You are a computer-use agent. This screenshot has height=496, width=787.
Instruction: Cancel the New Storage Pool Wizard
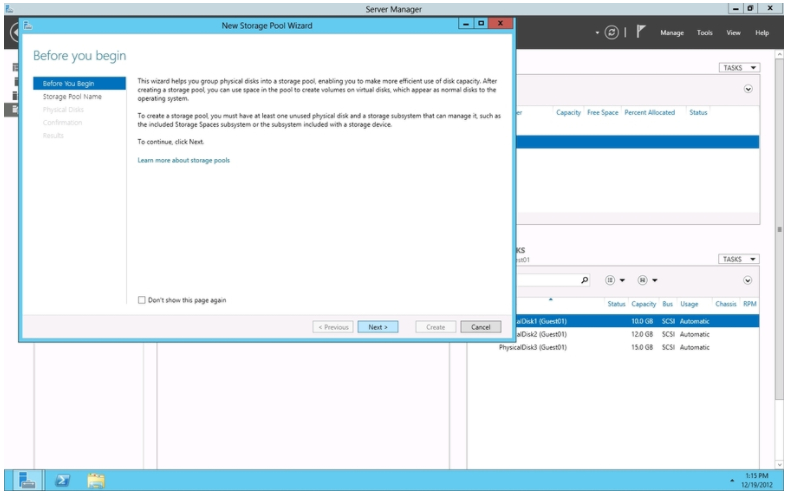click(480, 327)
